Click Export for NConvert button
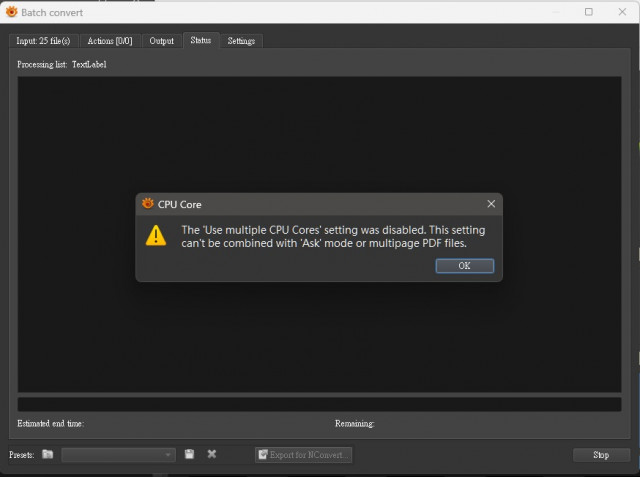640x477 pixels. pyautogui.click(x=304, y=455)
